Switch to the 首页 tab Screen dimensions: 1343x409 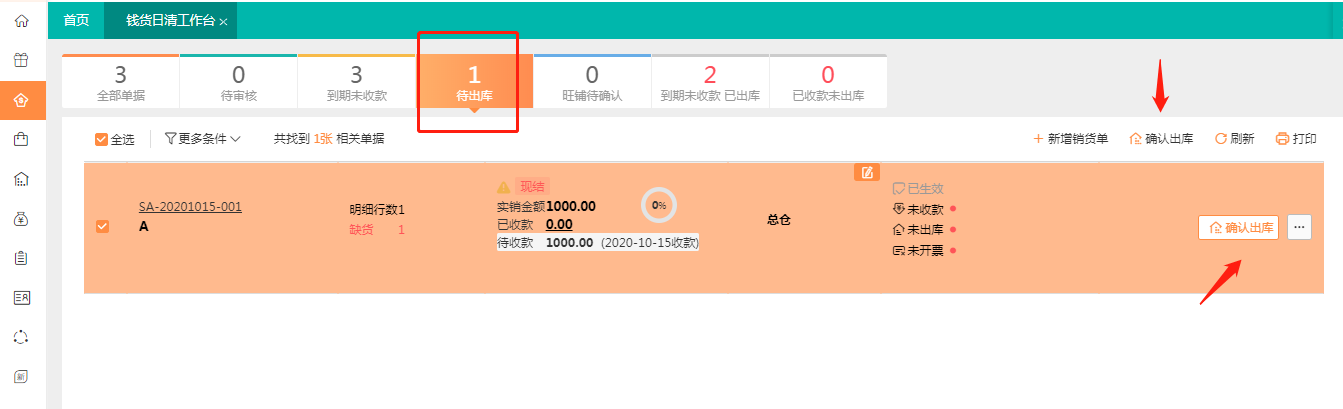click(76, 20)
